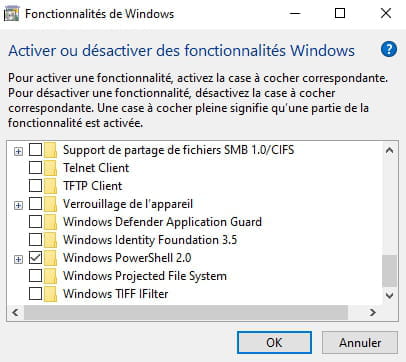The image size is (406, 362).
Task: Enable the Telnet Client checkbox
Action: pyautogui.click(x=35, y=168)
